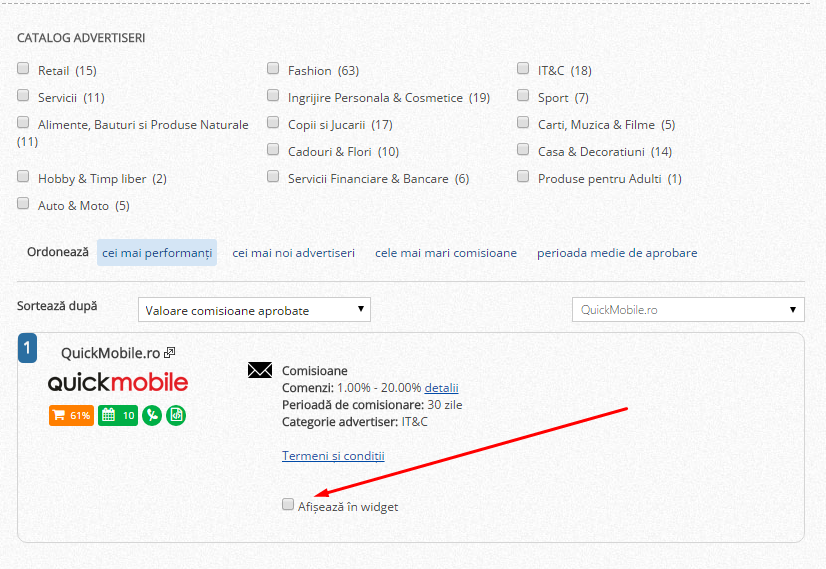Image resolution: width=826 pixels, height=569 pixels.
Task: Click the CATALOG ADVERTISERI heading
Action: pyautogui.click(x=81, y=38)
